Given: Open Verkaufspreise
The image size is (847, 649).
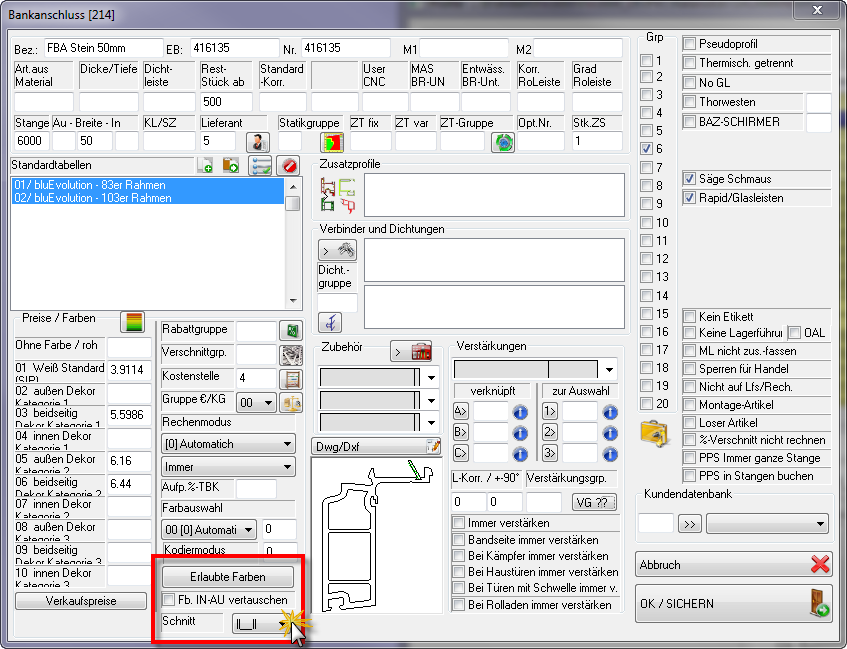Looking at the screenshot, I should pos(81,601).
